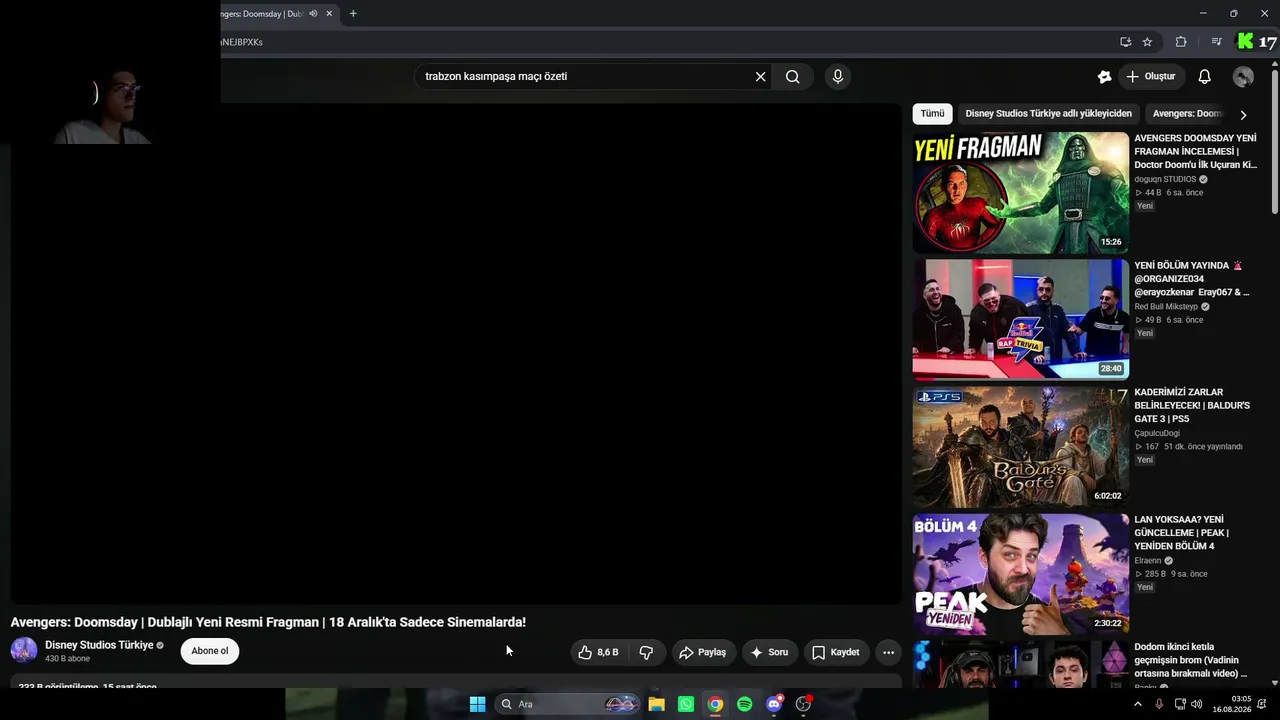This screenshot has height=720, width=1280.
Task: Mute the Avengers: Doomsday browser tab audio
Action: tap(313, 14)
